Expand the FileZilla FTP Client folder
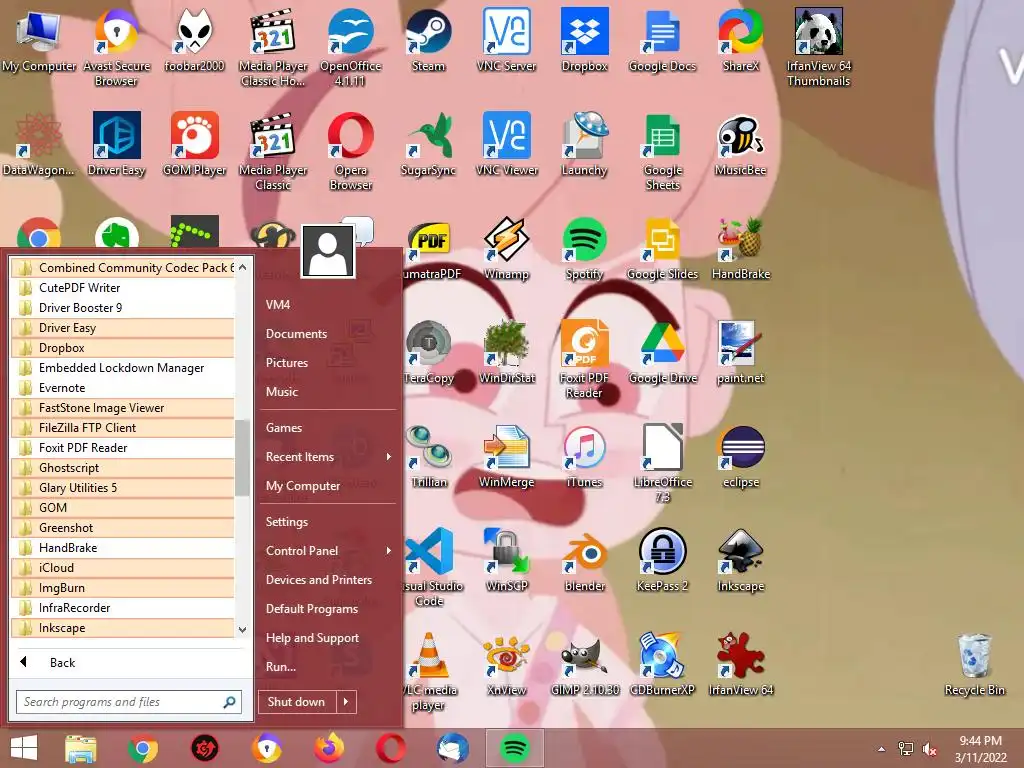This screenshot has width=1024, height=768. [123, 428]
